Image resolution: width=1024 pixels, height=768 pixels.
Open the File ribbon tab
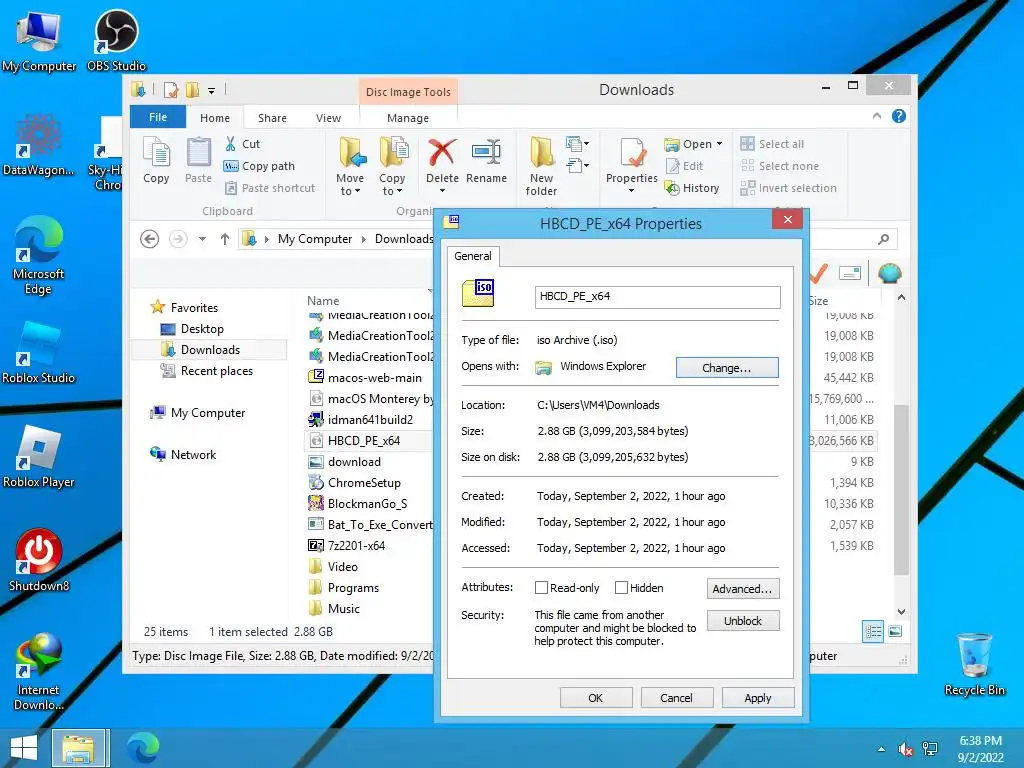(158, 117)
